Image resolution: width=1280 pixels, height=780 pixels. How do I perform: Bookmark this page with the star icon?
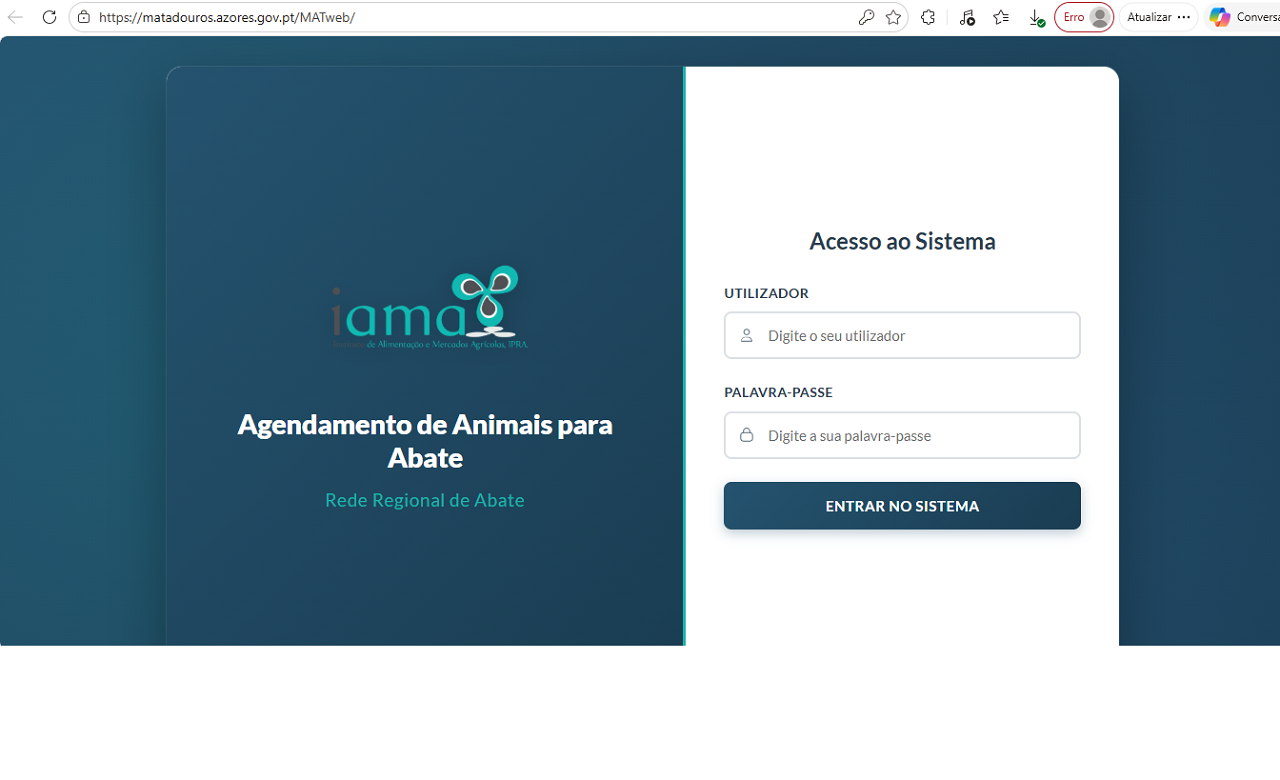[x=893, y=17]
